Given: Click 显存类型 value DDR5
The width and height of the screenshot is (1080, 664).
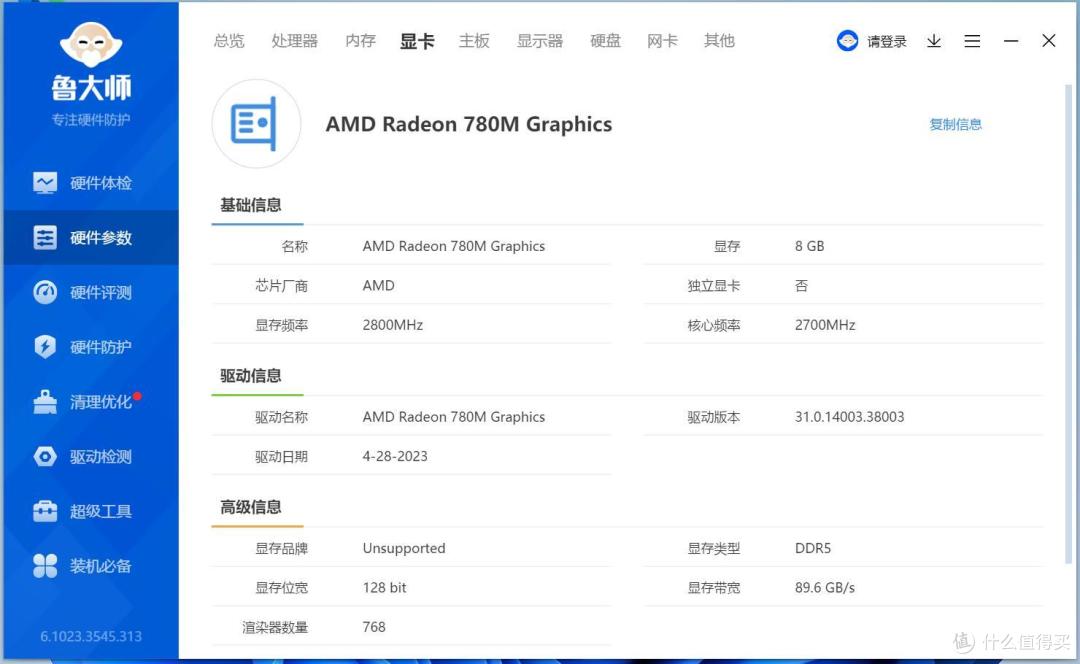Looking at the screenshot, I should tap(813, 548).
